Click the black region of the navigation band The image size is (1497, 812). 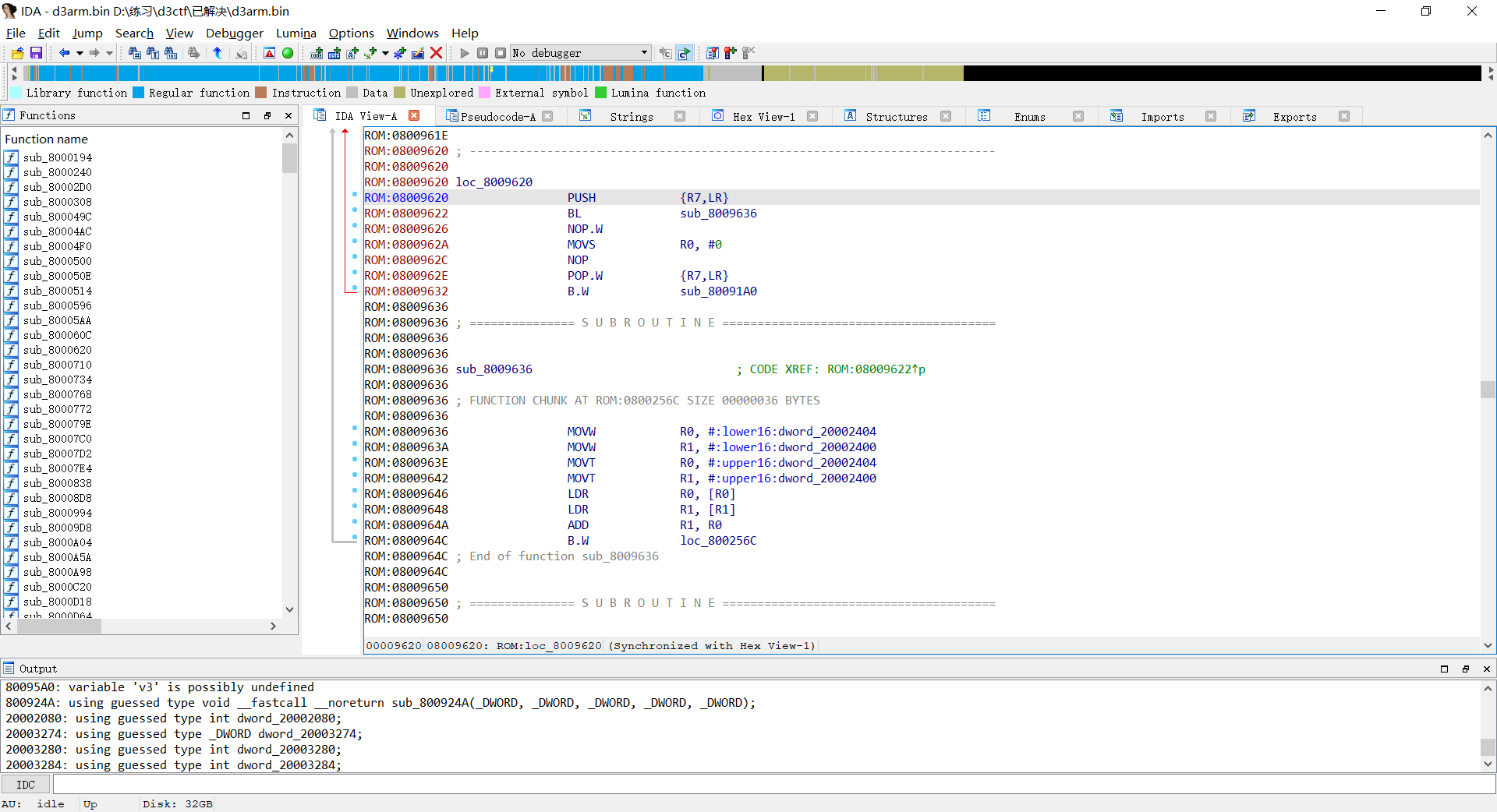pyautogui.click(x=1222, y=73)
